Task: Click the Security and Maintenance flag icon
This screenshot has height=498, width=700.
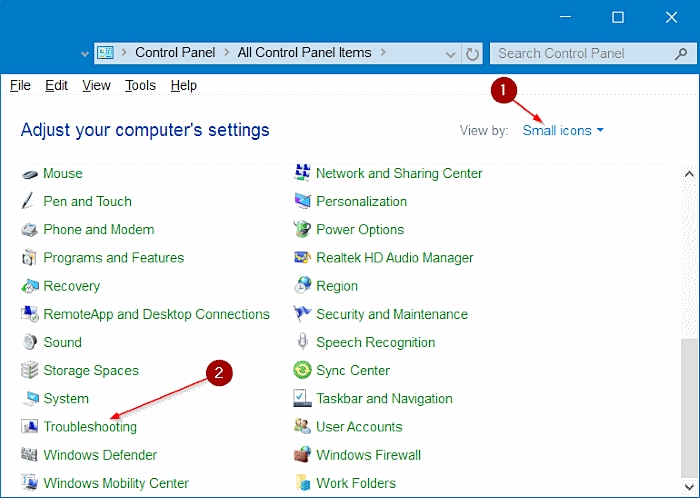Action: 302,314
